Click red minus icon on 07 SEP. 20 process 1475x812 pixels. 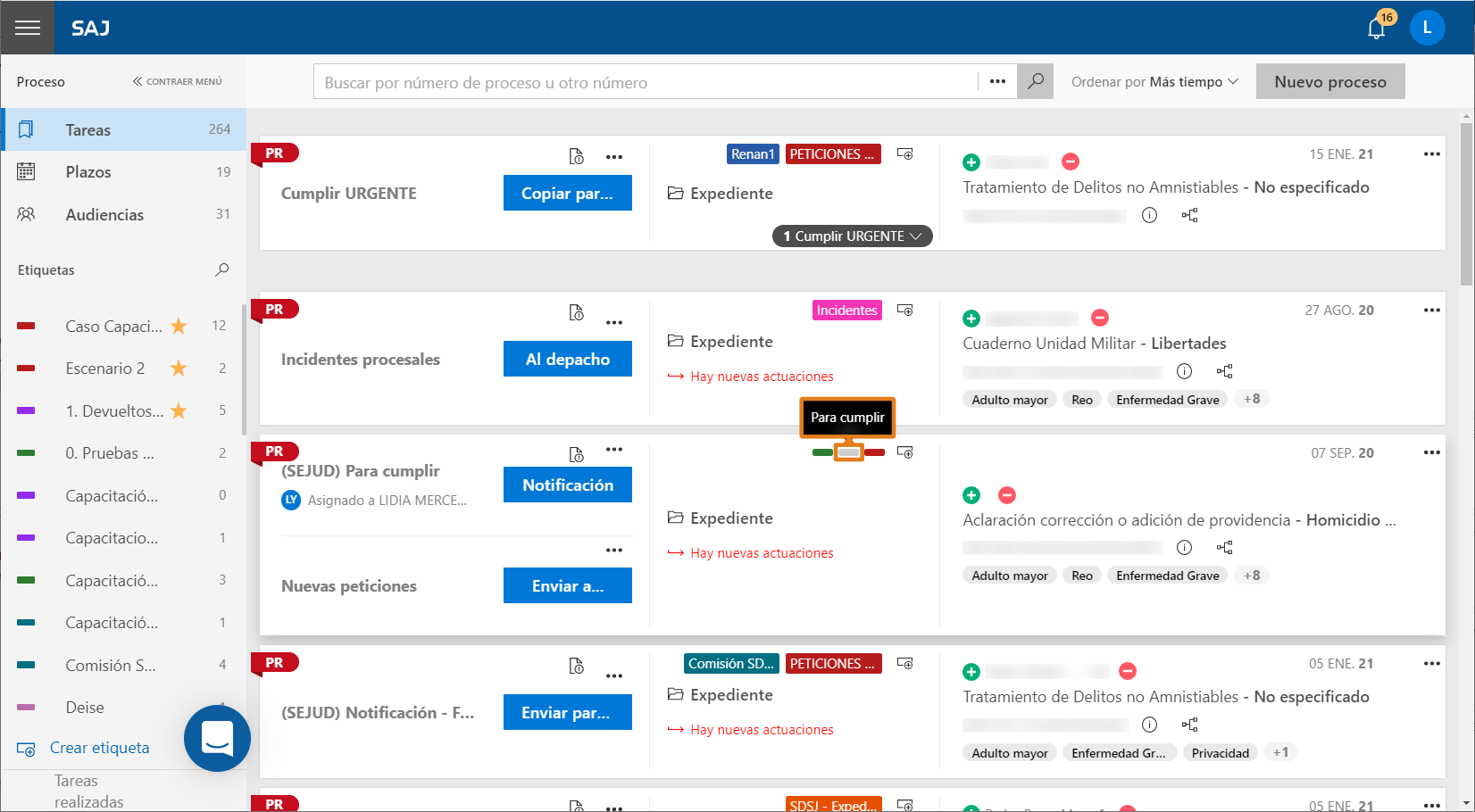1007,495
